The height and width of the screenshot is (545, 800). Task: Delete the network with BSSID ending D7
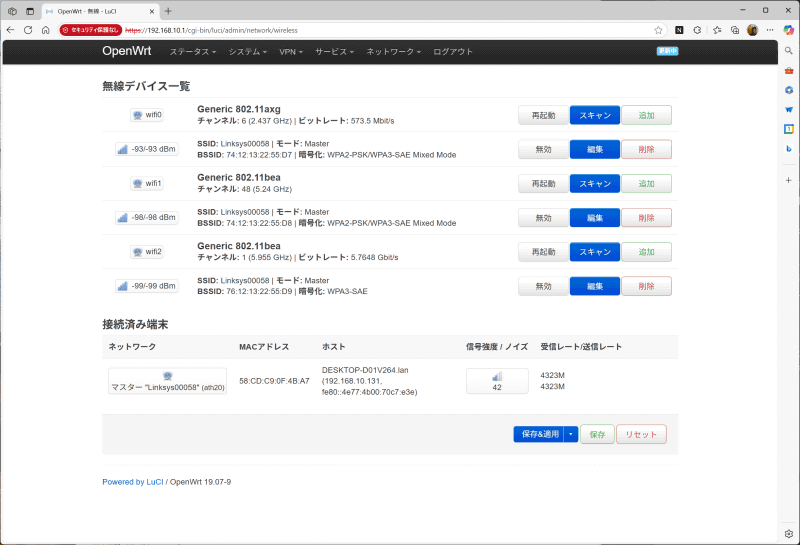646,150
